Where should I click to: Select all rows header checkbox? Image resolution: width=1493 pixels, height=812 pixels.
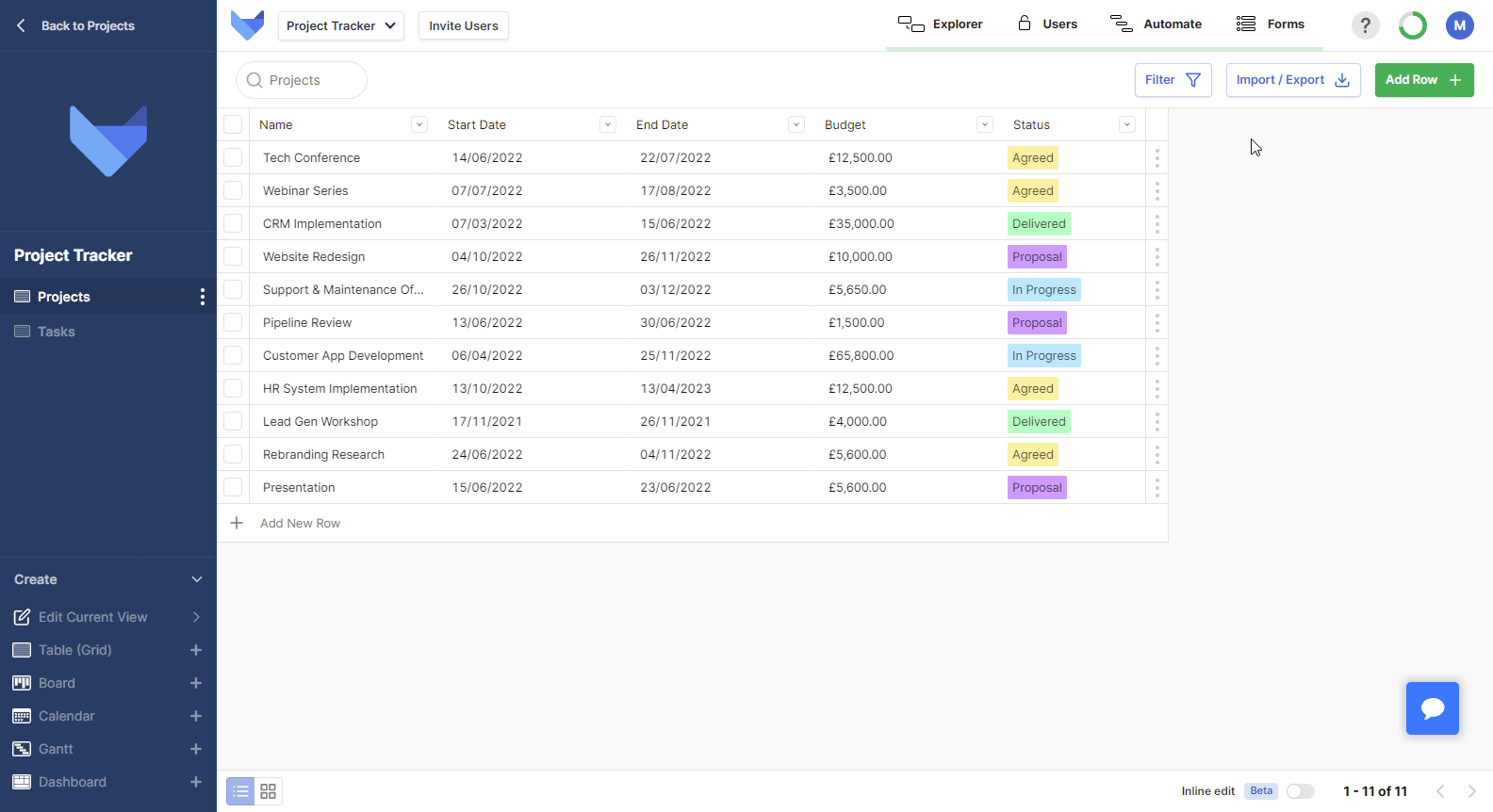(x=233, y=124)
